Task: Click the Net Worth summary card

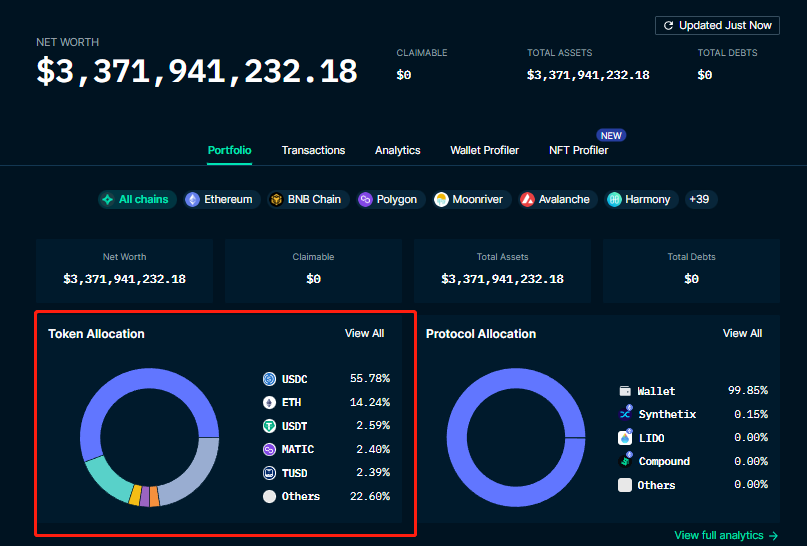Action: point(125,270)
